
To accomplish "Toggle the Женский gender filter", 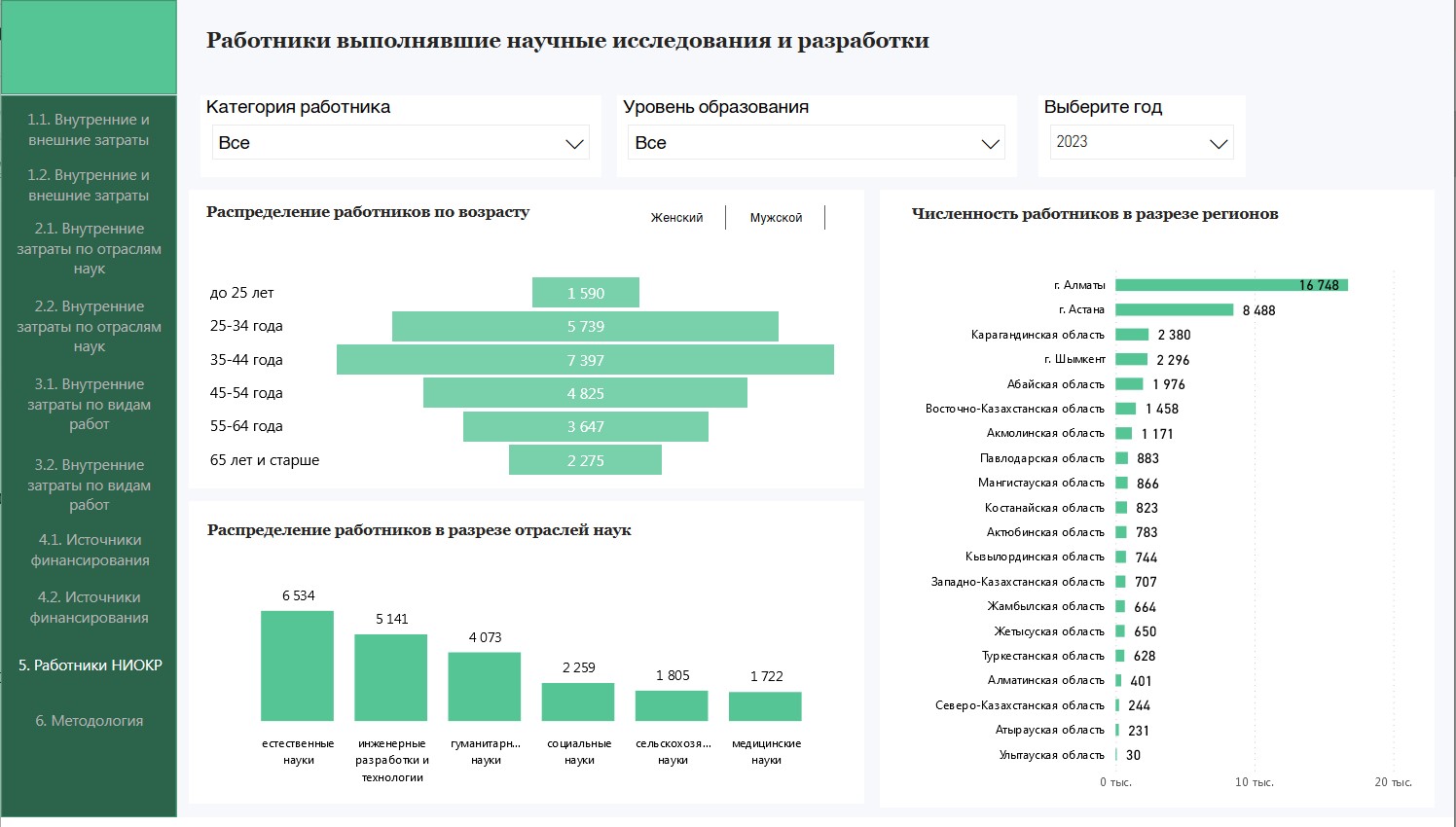I will click(x=676, y=218).
